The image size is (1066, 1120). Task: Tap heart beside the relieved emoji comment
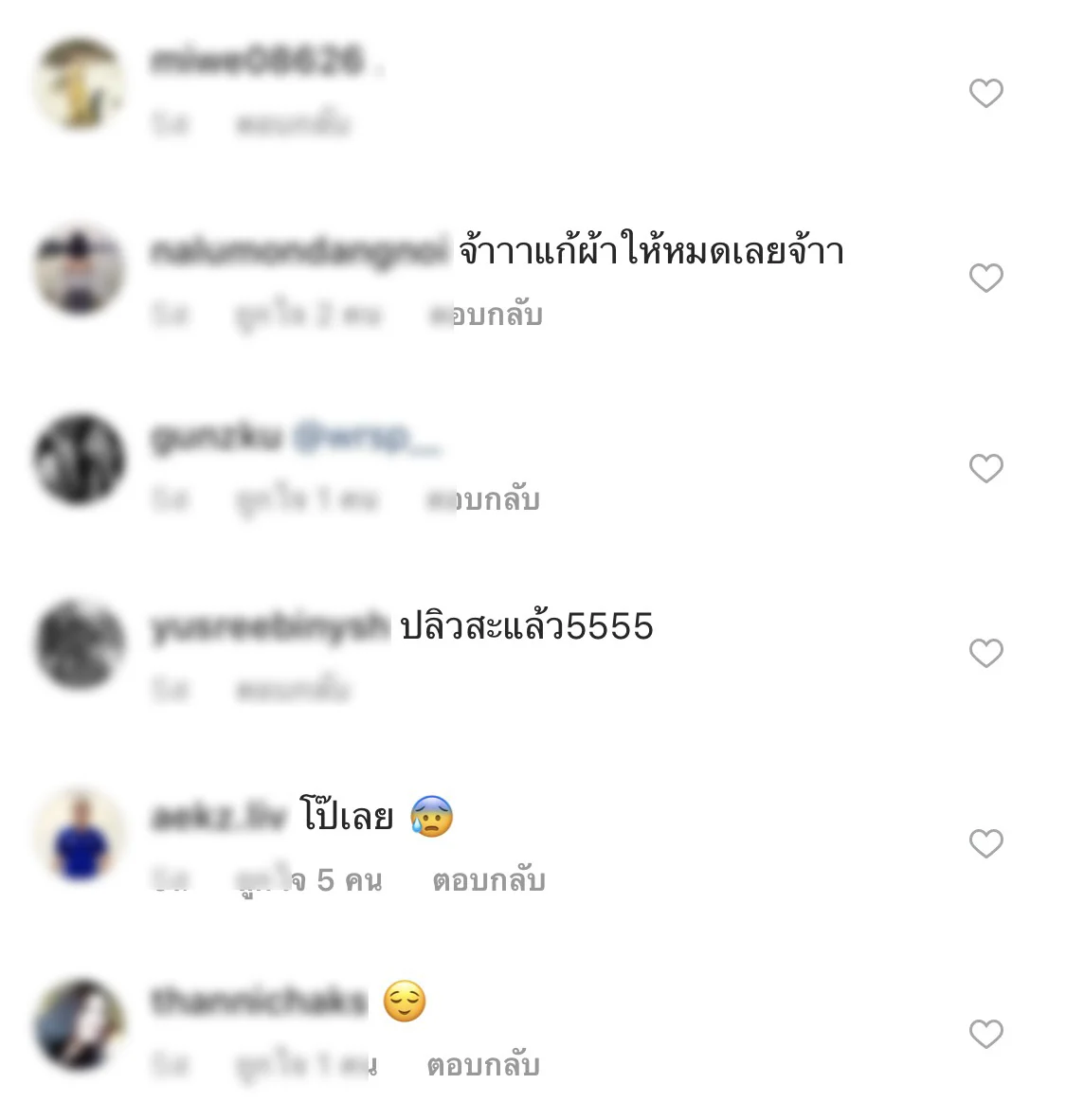(986, 1034)
